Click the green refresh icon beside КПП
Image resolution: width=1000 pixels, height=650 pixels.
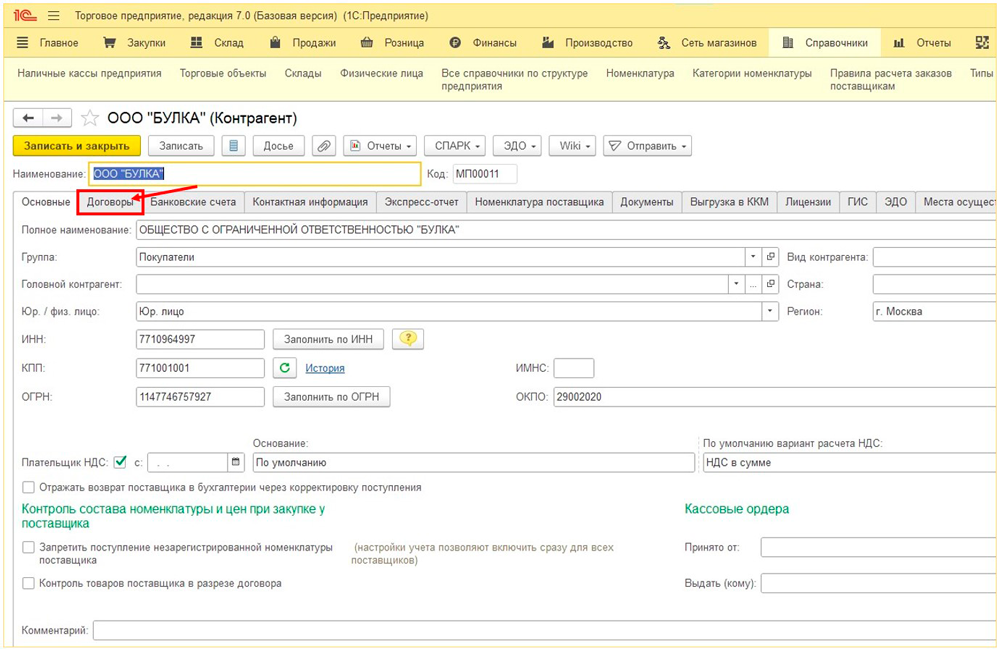[285, 368]
